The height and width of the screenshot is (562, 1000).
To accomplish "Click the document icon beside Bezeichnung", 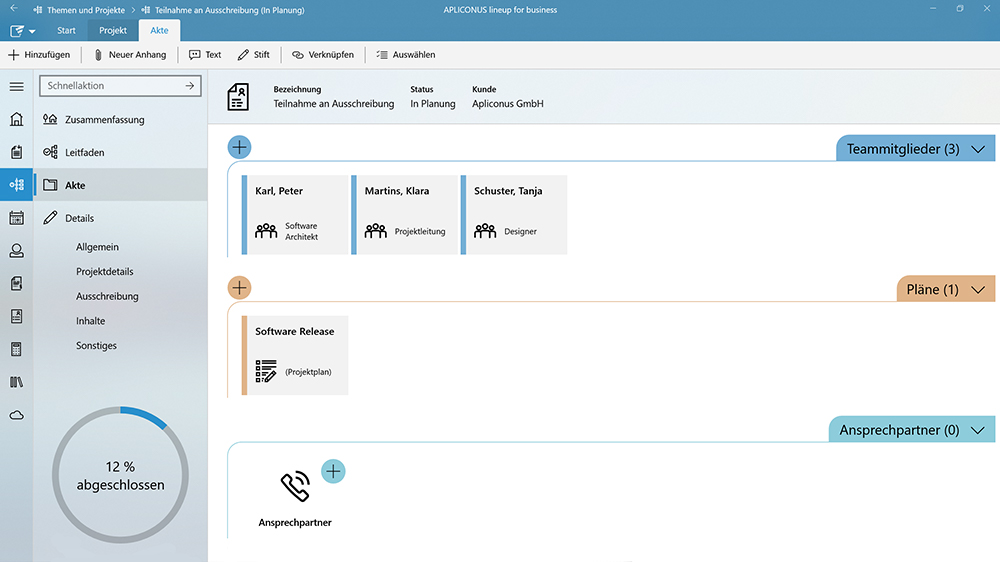I will [x=238, y=97].
